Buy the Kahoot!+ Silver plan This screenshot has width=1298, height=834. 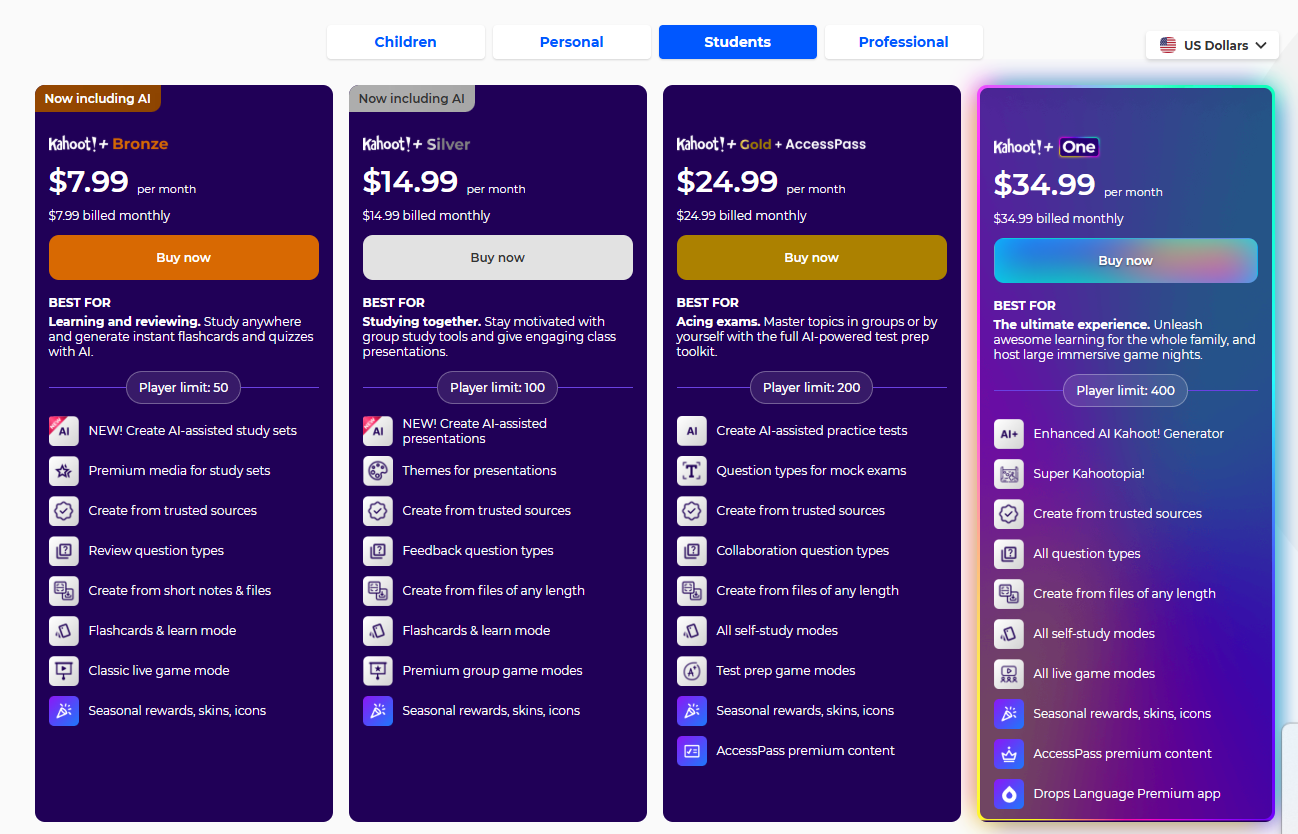[498, 257]
